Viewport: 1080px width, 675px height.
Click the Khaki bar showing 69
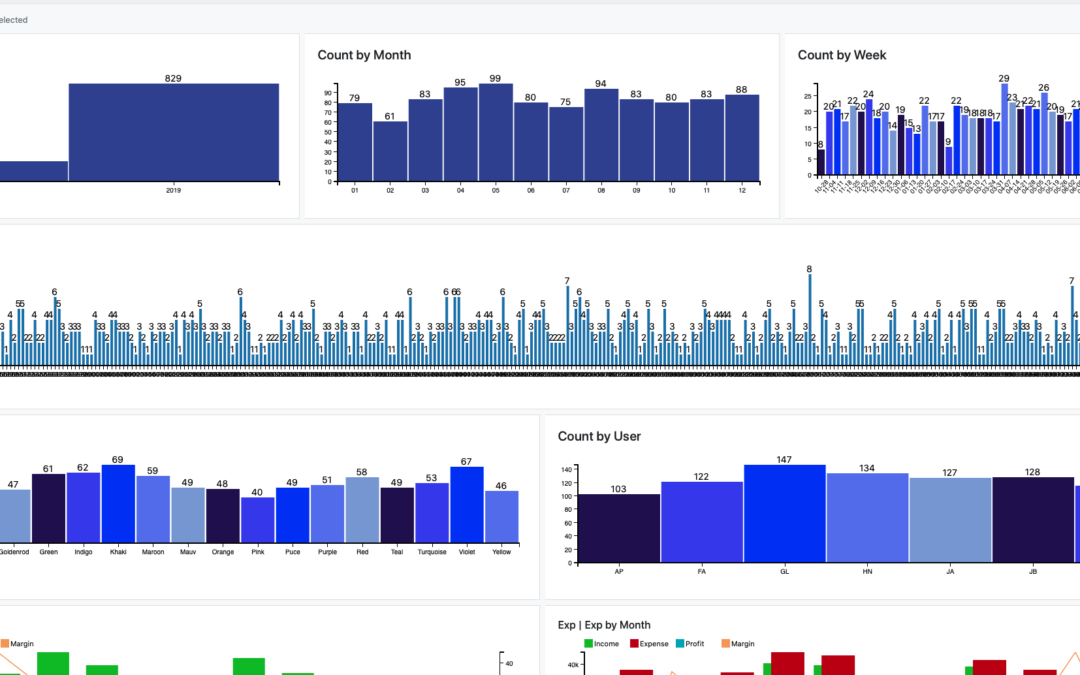coord(118,504)
